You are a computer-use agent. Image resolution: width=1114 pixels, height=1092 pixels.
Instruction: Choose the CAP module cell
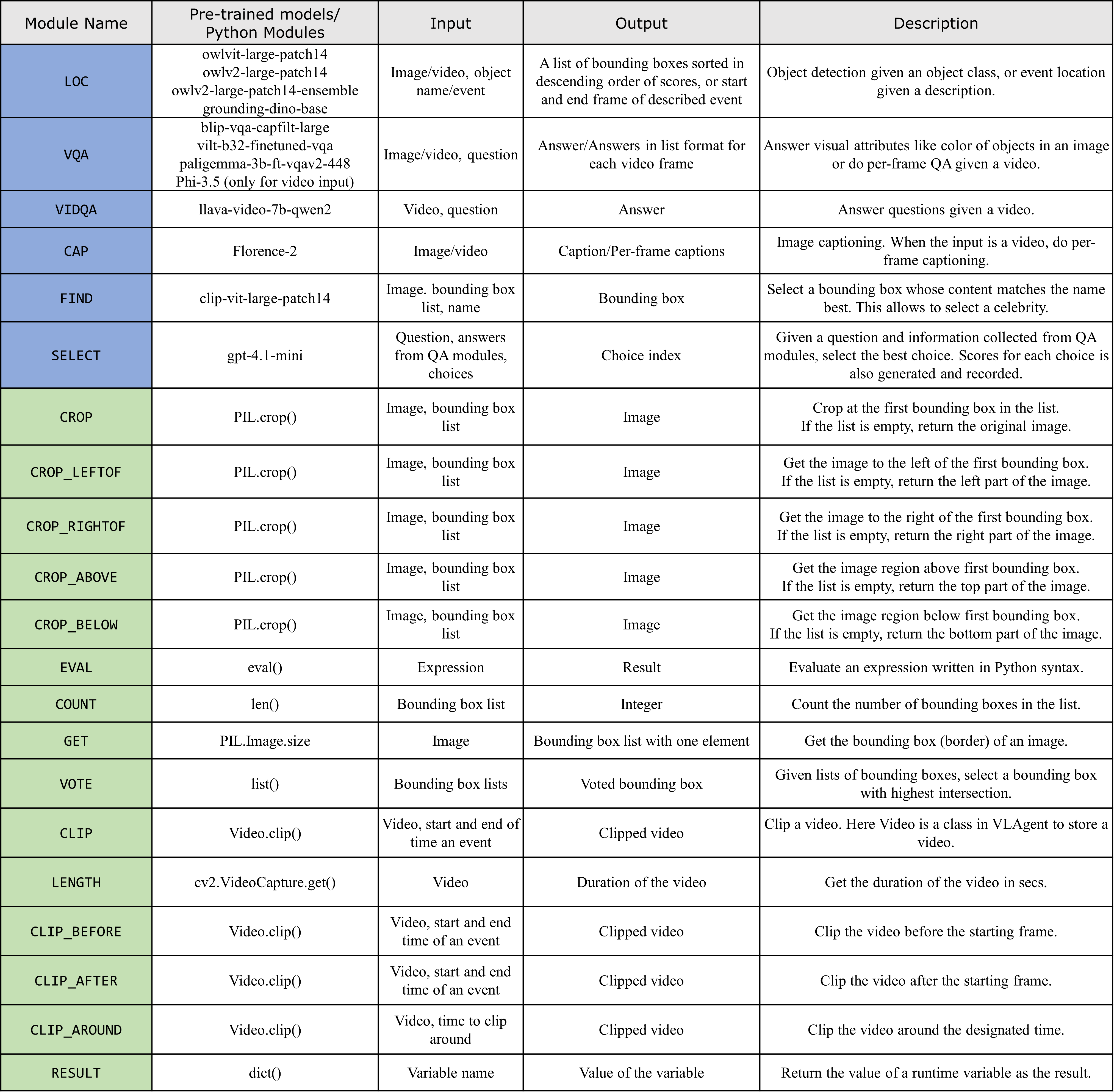click(x=76, y=251)
